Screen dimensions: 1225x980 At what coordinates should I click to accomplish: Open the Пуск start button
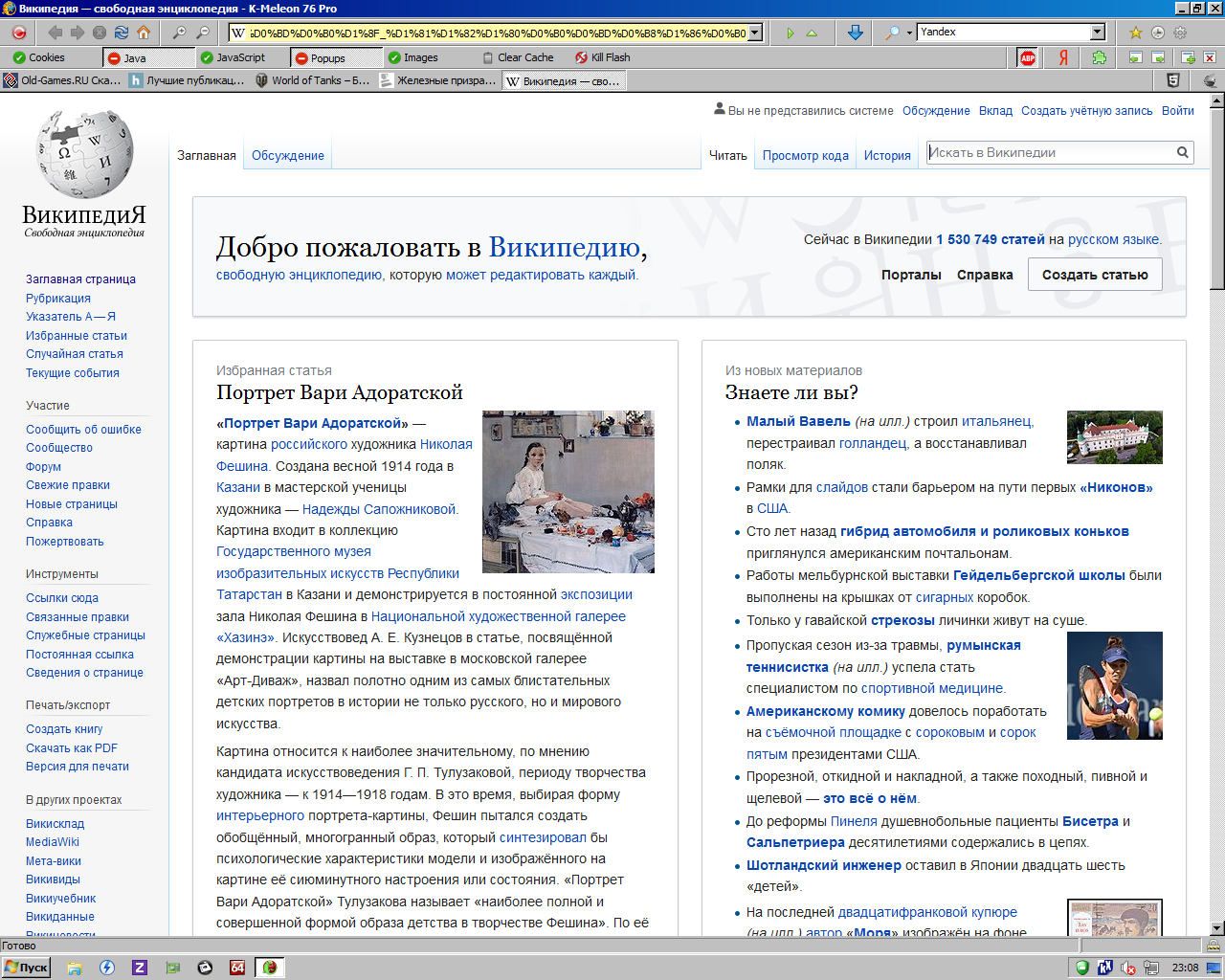click(26, 968)
